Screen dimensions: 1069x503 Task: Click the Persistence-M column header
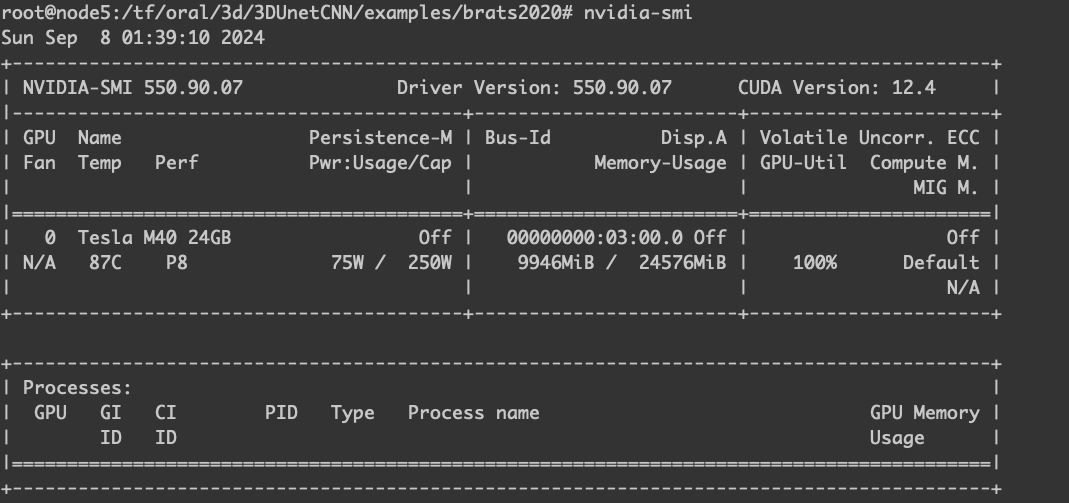[380, 138]
